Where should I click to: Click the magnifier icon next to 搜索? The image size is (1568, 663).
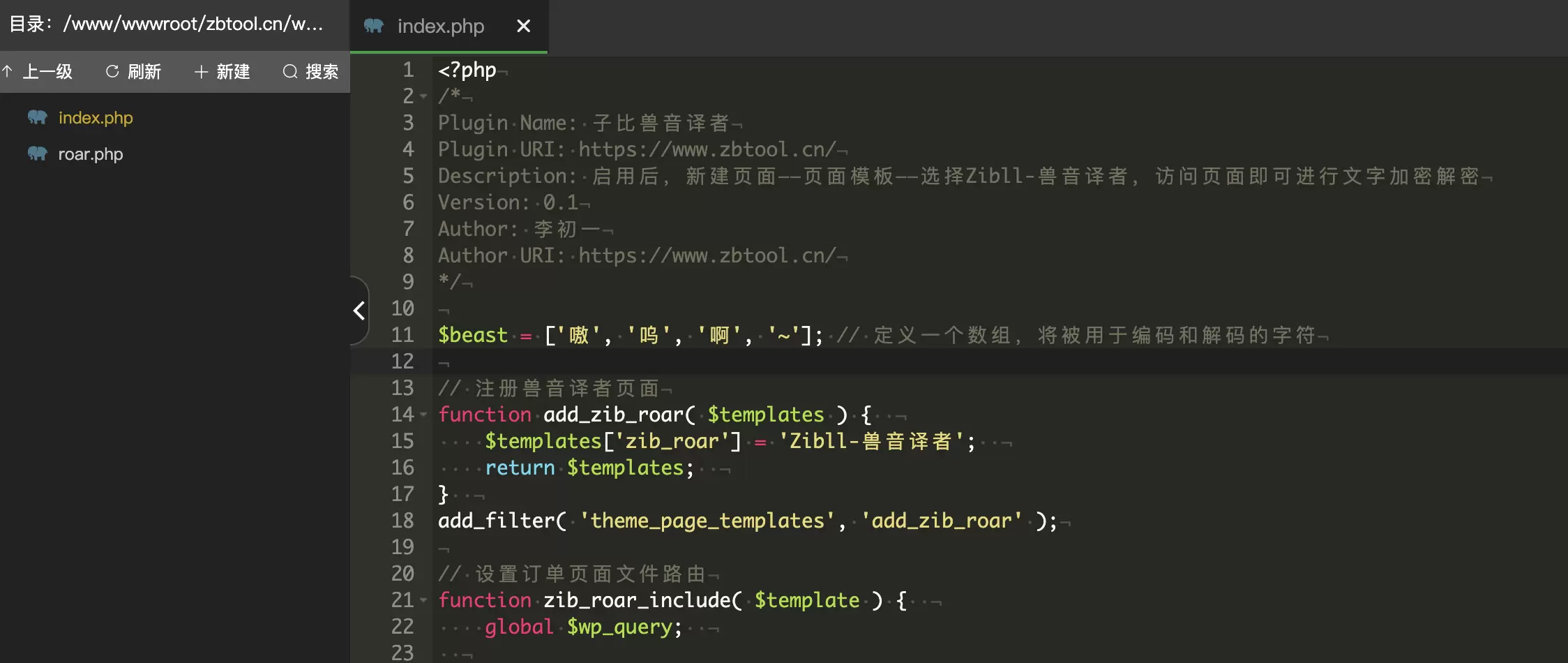click(x=290, y=71)
